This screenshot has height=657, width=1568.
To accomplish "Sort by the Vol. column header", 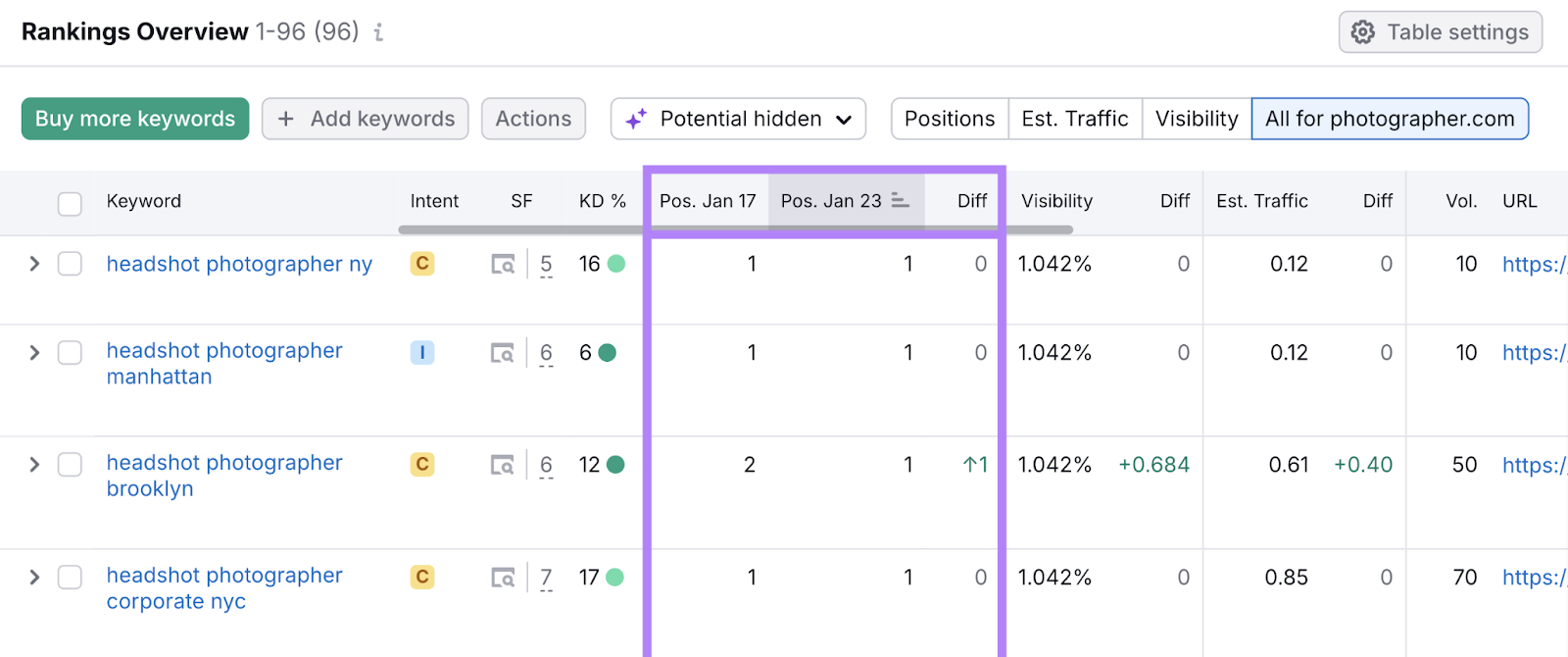I will [x=1461, y=201].
